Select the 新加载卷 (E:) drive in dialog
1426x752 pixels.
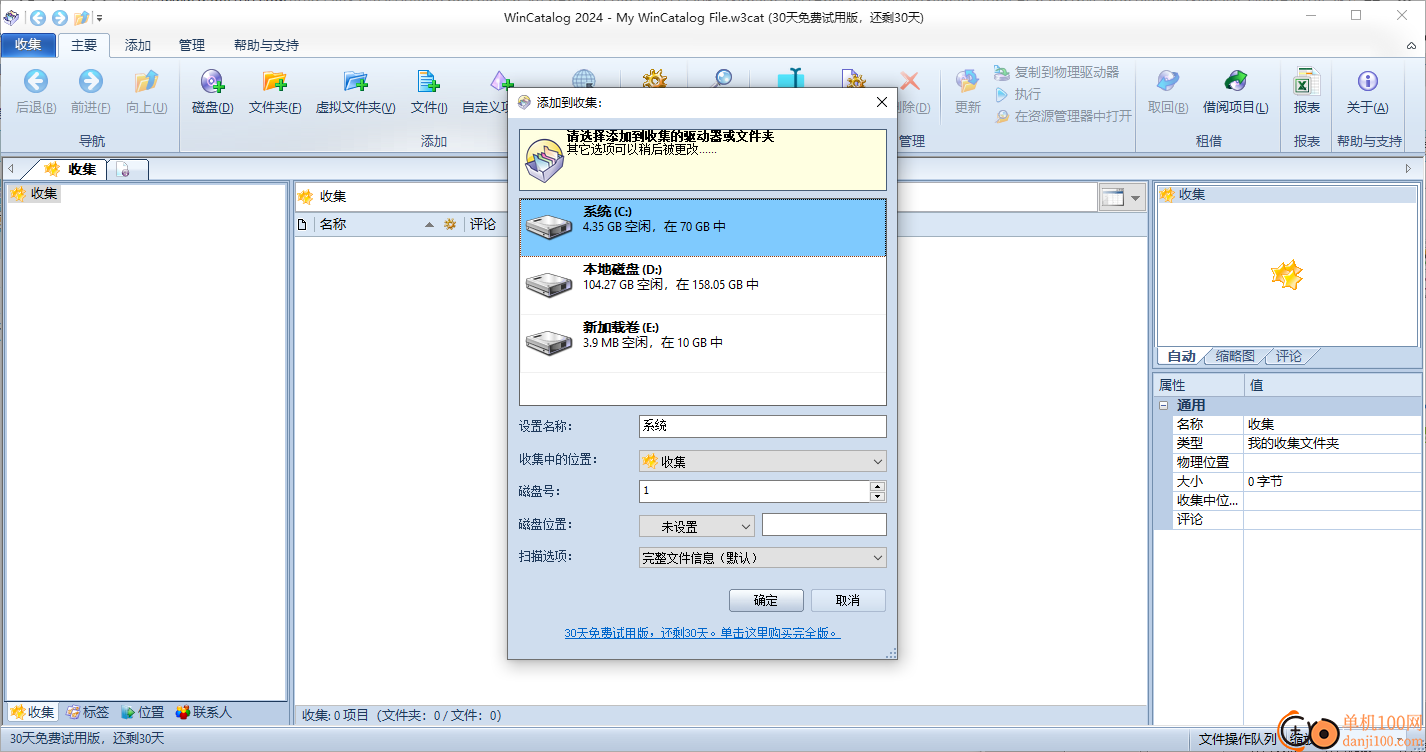coord(703,343)
